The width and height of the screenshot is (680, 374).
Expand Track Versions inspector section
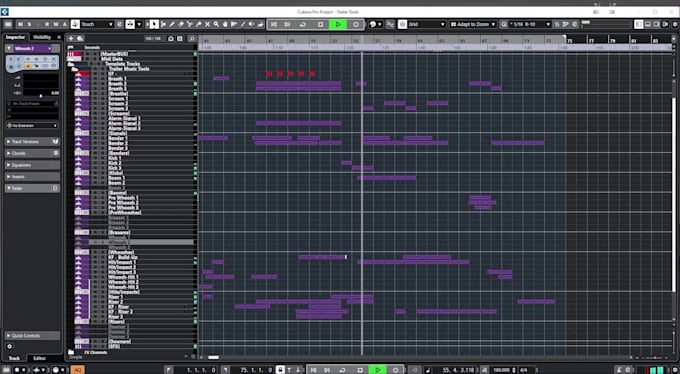tap(32, 141)
